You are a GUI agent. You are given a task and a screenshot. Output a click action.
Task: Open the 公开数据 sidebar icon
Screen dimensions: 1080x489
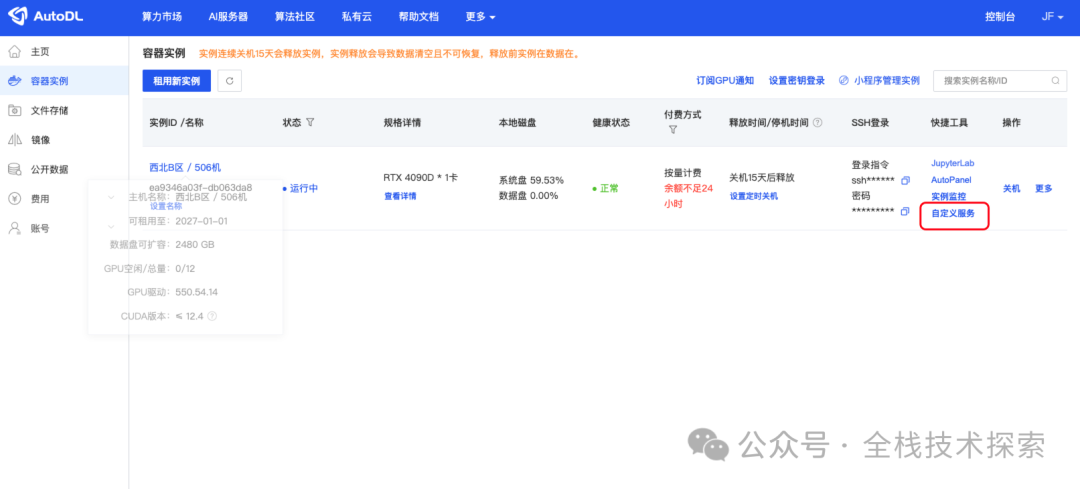coord(14,169)
